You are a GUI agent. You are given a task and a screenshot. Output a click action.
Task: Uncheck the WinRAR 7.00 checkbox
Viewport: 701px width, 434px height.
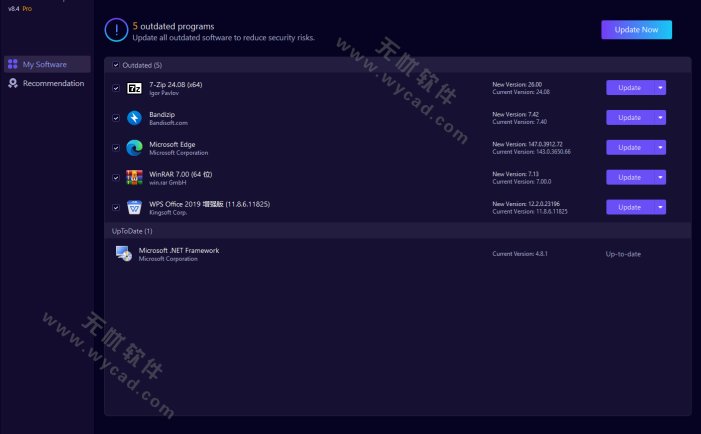coord(116,178)
